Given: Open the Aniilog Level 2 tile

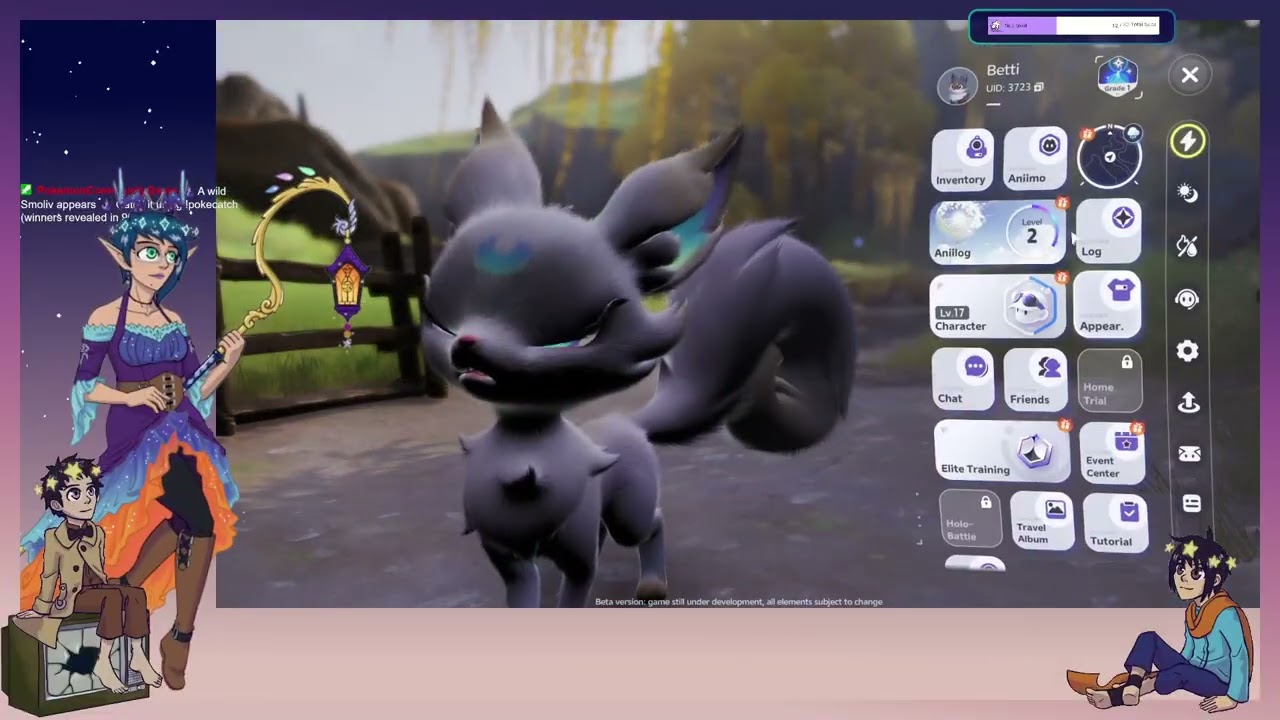Looking at the screenshot, I should (998, 232).
